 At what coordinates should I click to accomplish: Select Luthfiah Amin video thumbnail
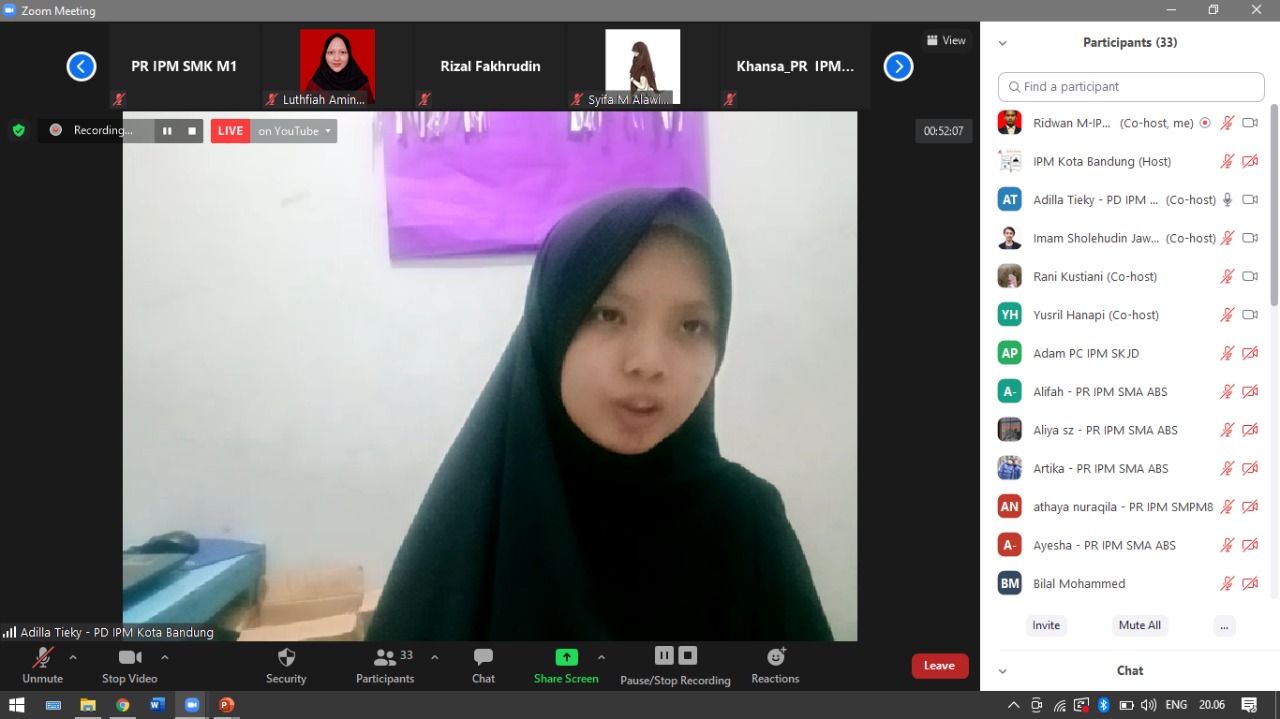pyautogui.click(x=338, y=67)
